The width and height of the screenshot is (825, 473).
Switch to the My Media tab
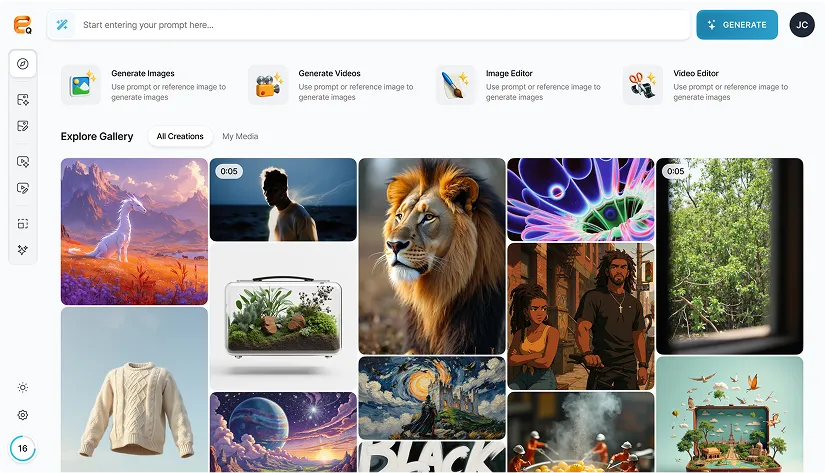240,136
